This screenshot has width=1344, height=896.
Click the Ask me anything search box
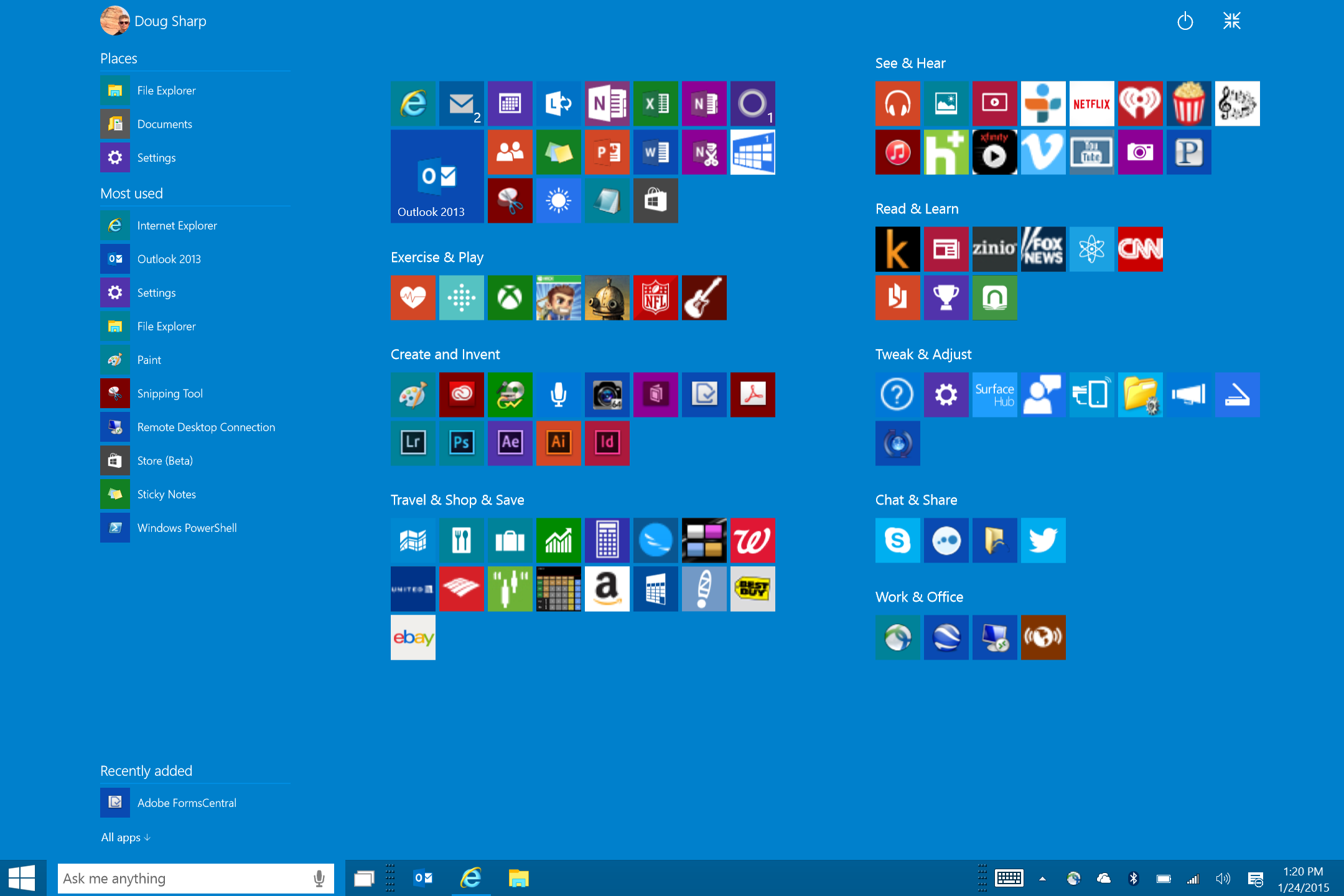pyautogui.click(x=195, y=879)
